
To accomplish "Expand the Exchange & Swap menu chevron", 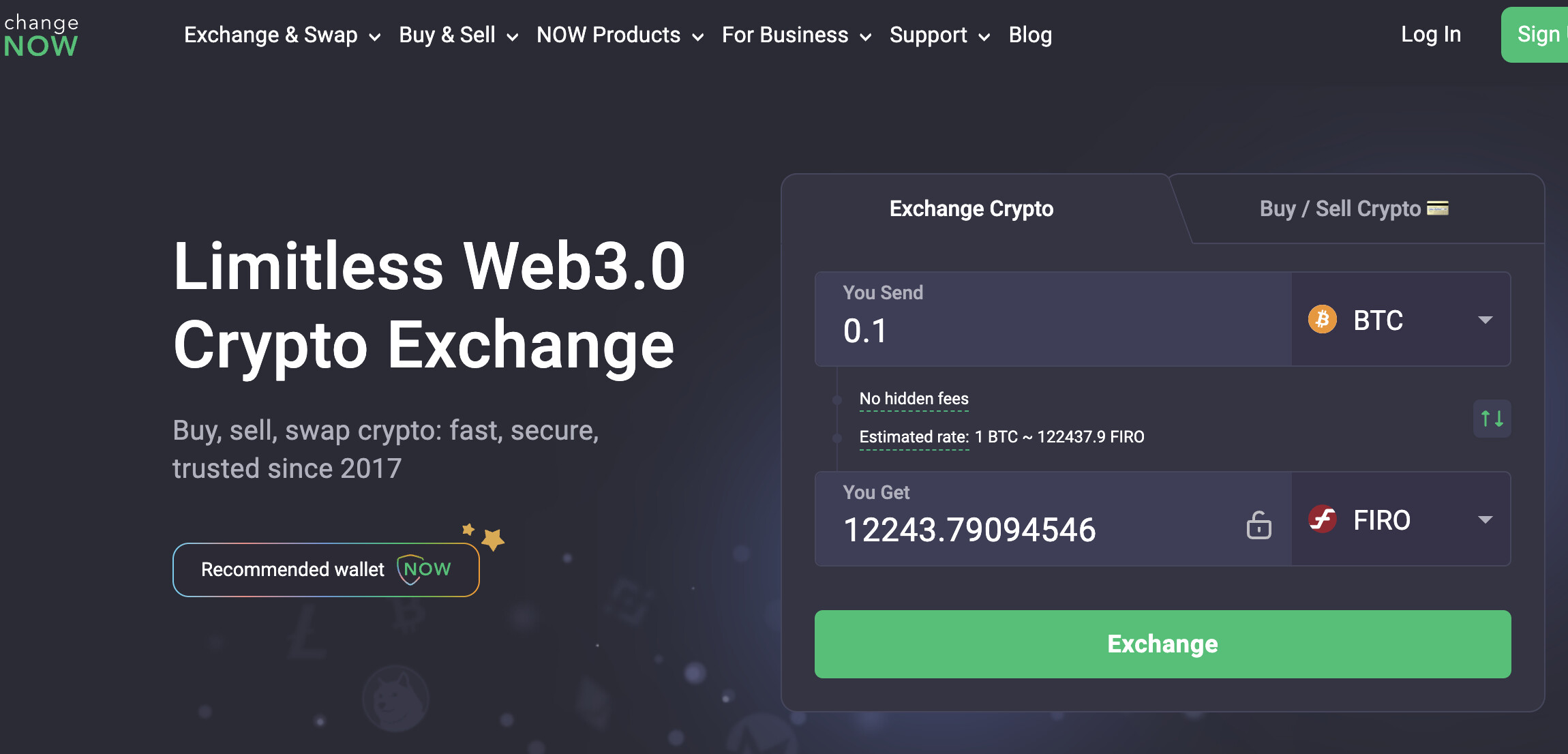I will [x=374, y=37].
